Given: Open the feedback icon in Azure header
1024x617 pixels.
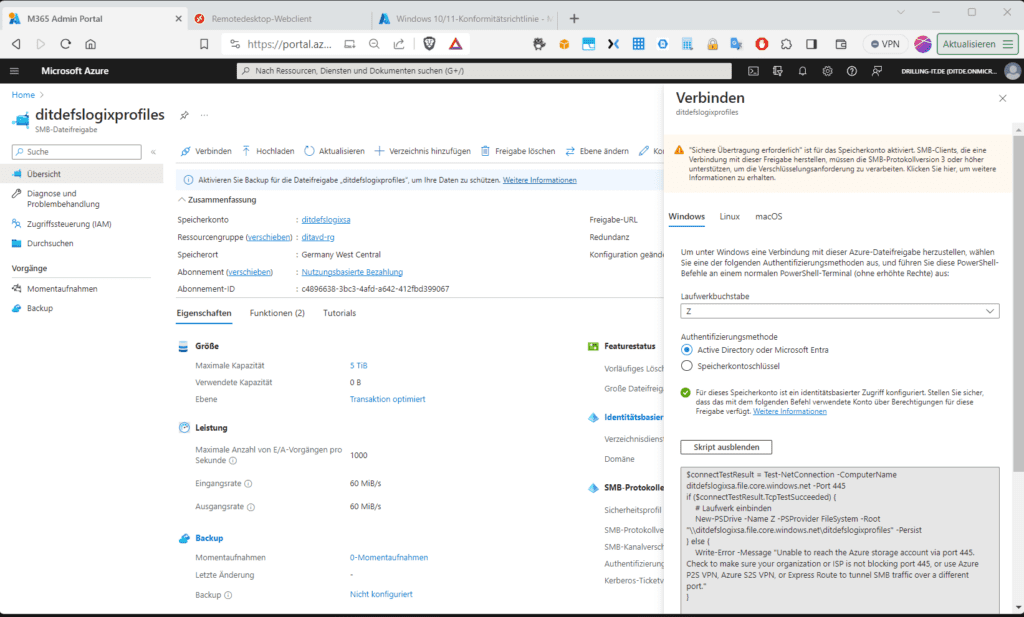Looking at the screenshot, I should [x=876, y=71].
